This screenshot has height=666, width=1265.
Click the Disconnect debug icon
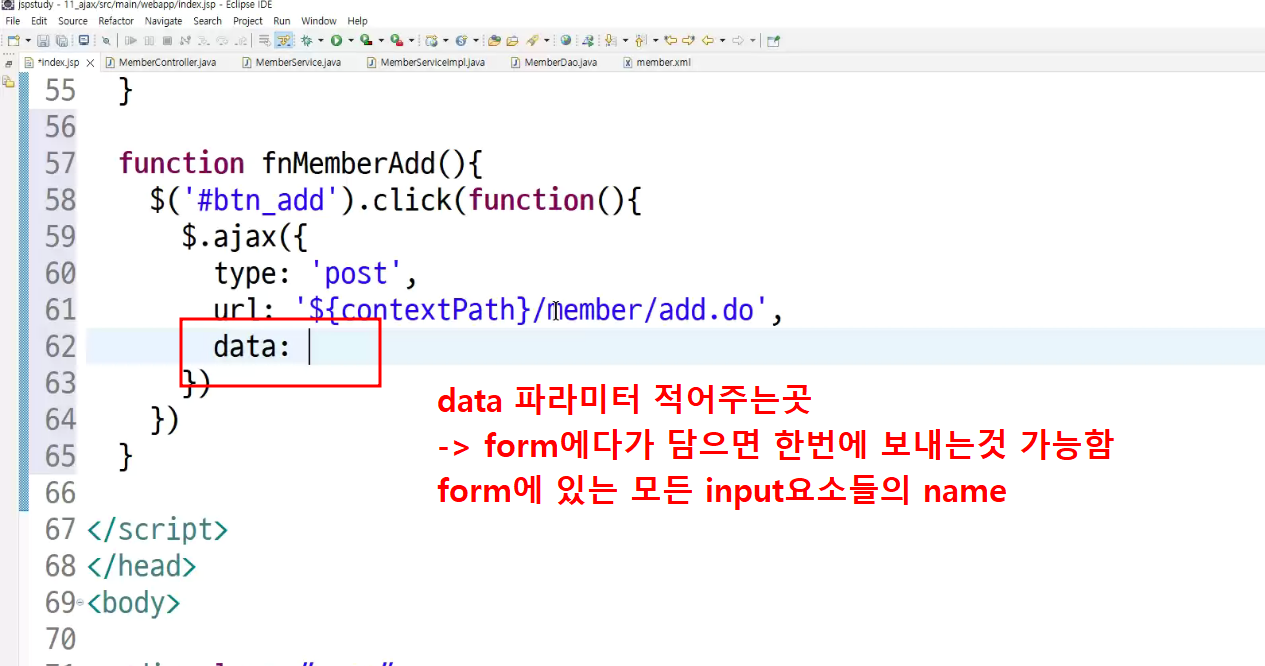click(185, 41)
